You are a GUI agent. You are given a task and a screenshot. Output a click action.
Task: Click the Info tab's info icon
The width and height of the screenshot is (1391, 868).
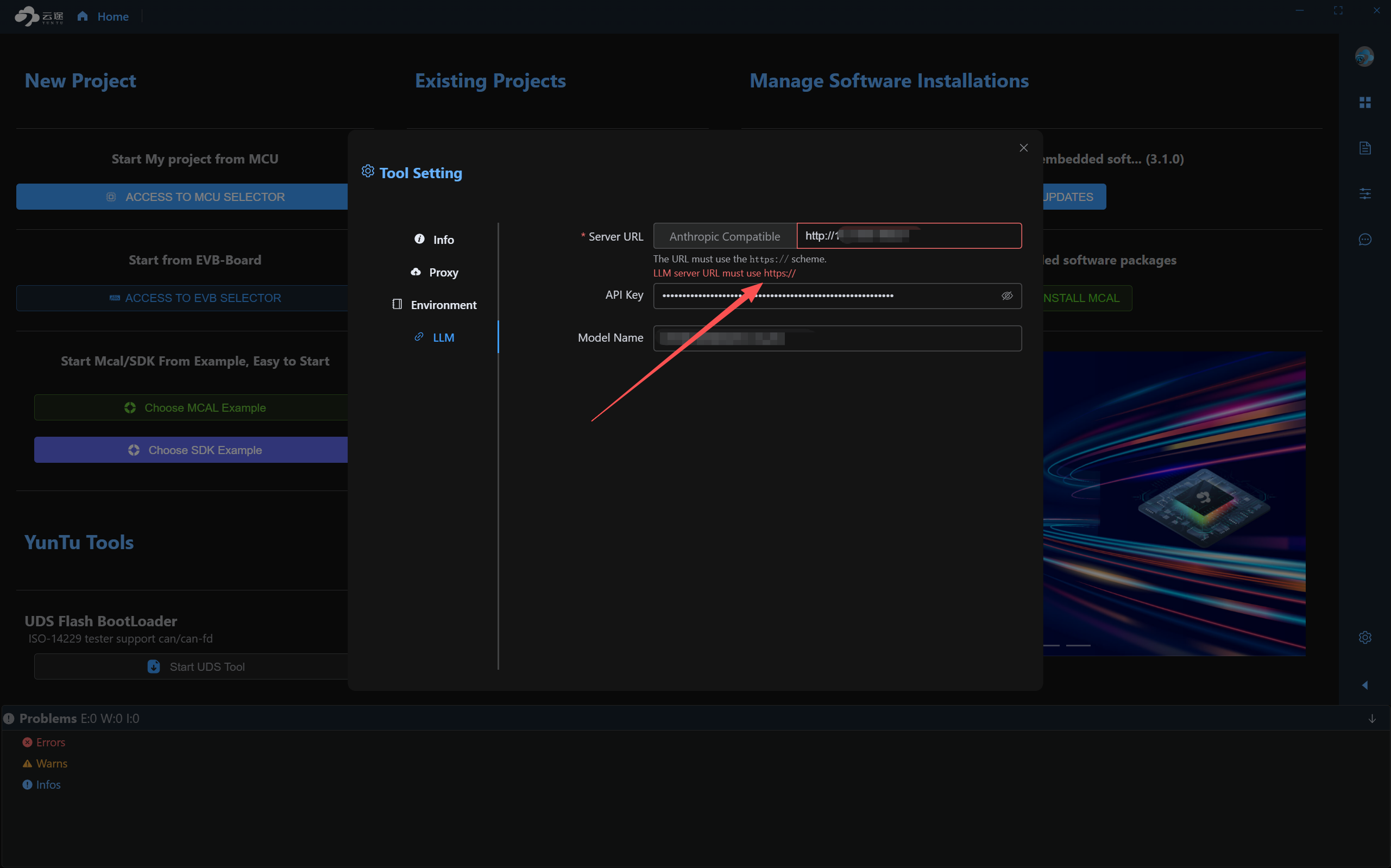[419, 239]
